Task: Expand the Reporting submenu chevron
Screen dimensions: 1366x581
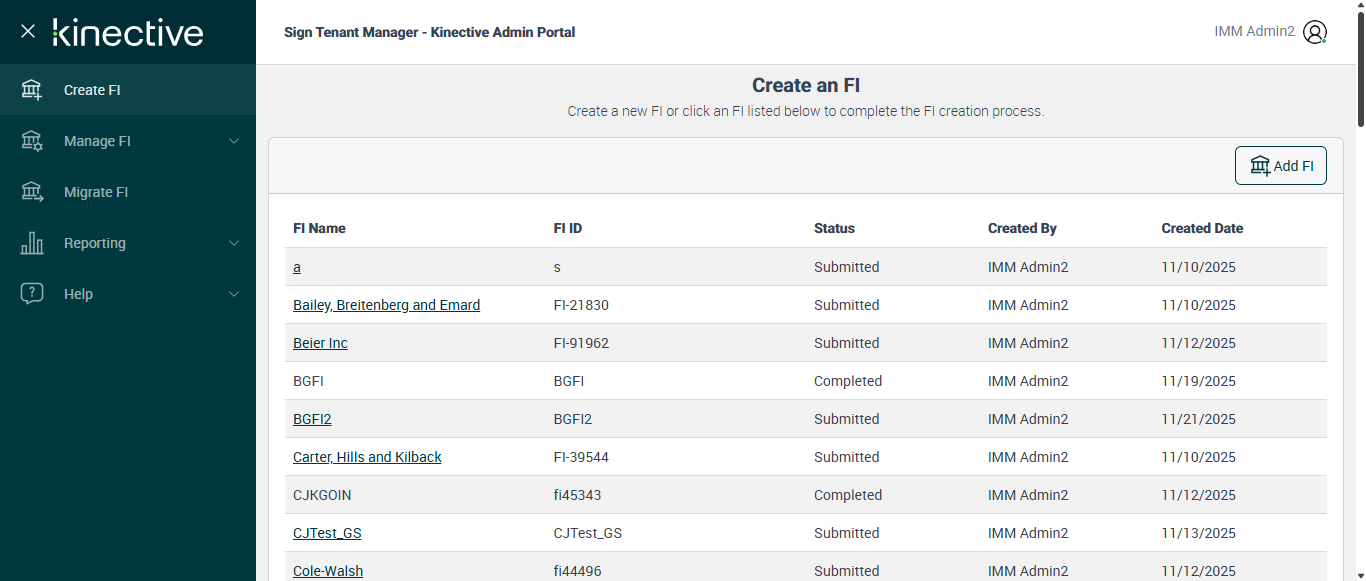Action: pyautogui.click(x=234, y=243)
